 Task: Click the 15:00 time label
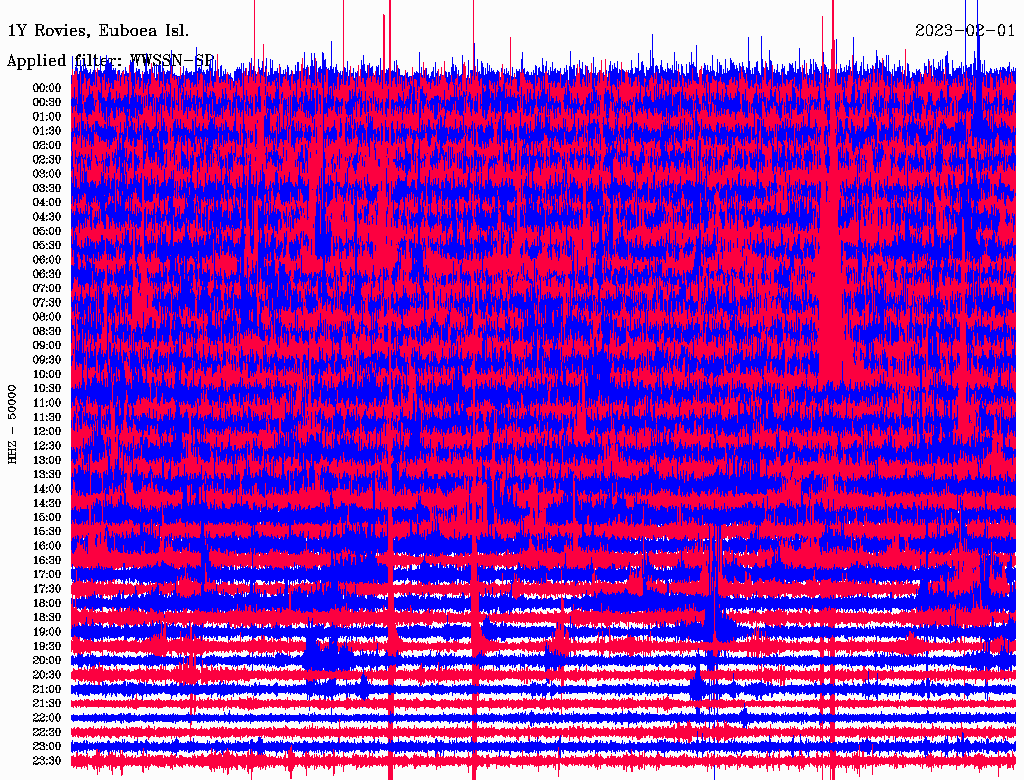pyautogui.click(x=47, y=517)
